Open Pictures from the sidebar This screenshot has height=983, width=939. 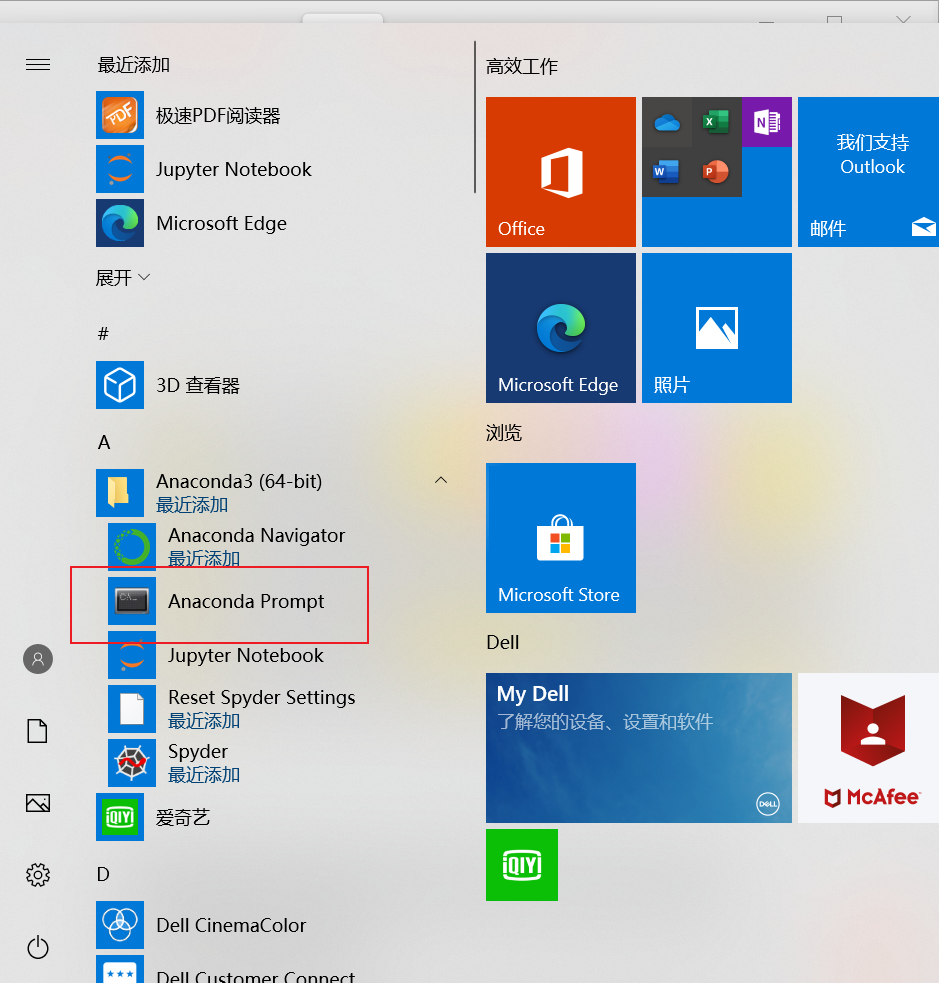[x=38, y=803]
